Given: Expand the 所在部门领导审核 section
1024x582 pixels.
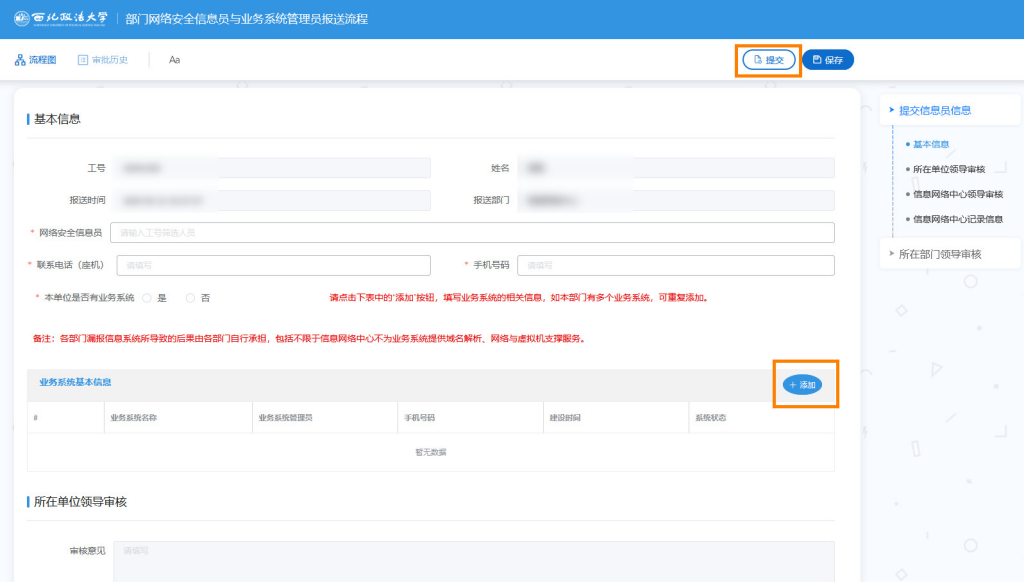Looking at the screenshot, I should click(891, 254).
